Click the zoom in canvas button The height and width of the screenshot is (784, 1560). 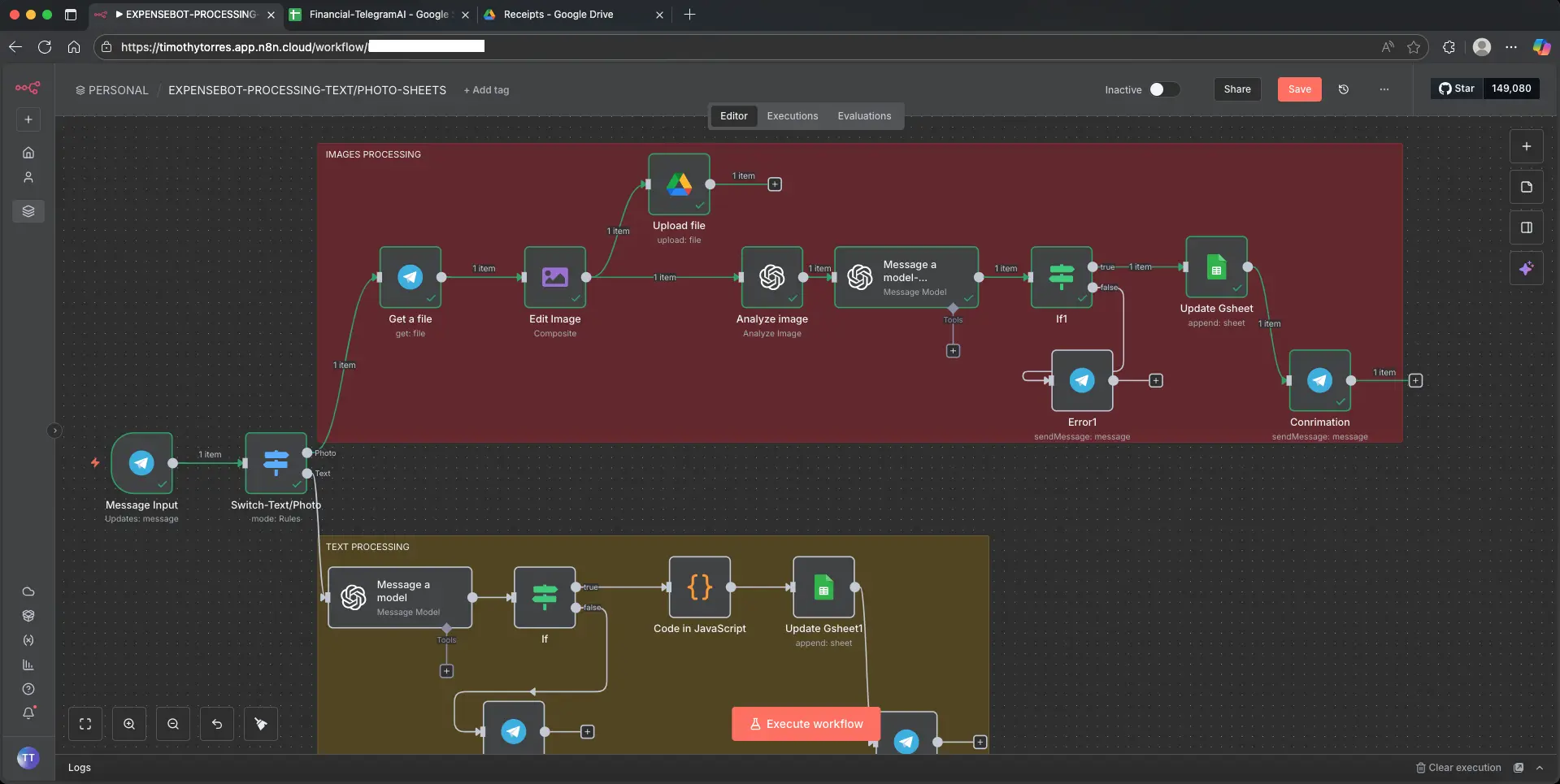(x=129, y=724)
